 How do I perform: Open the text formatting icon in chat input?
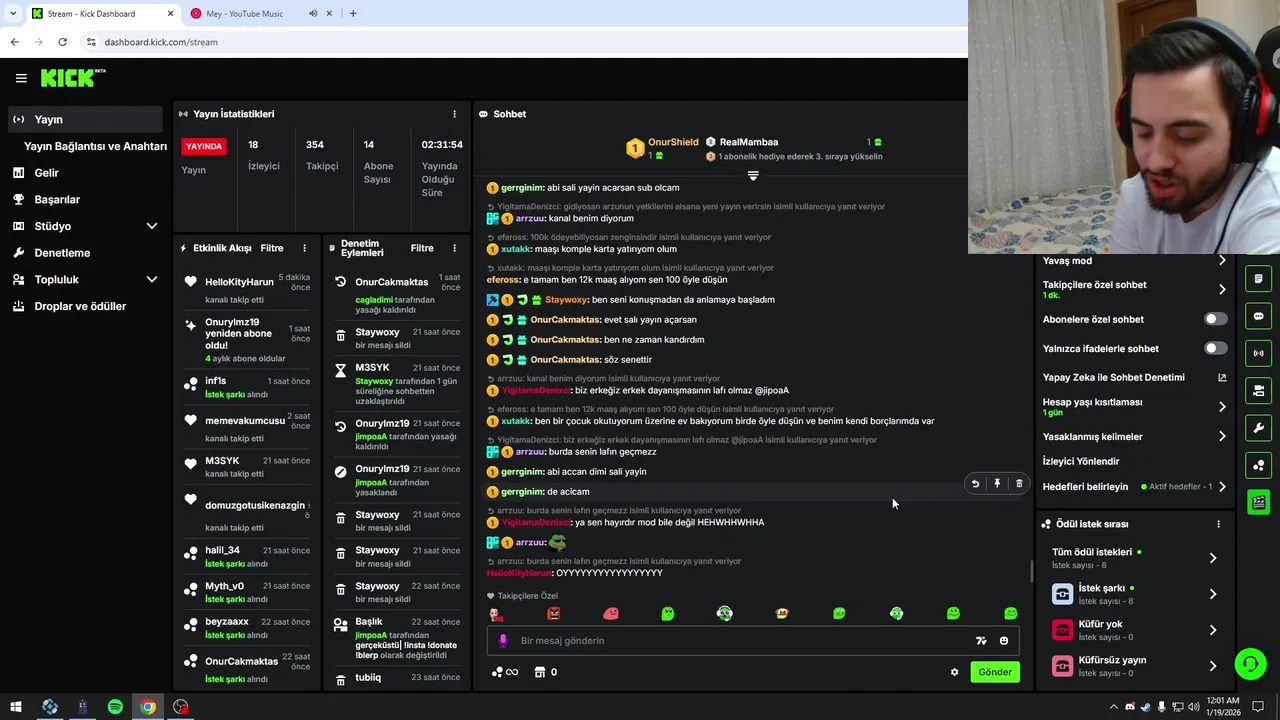click(981, 641)
